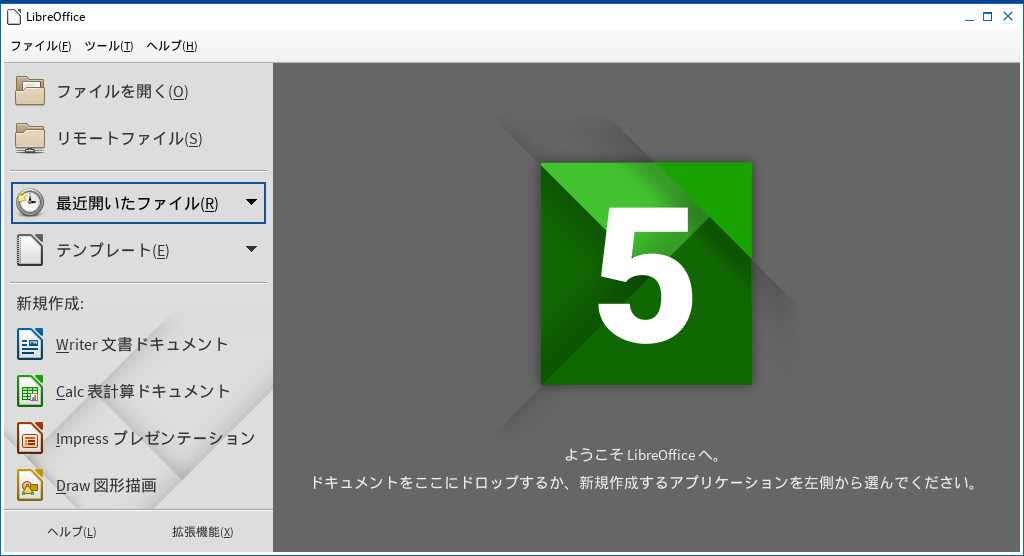Create a new Draw 図形描画

106,485
